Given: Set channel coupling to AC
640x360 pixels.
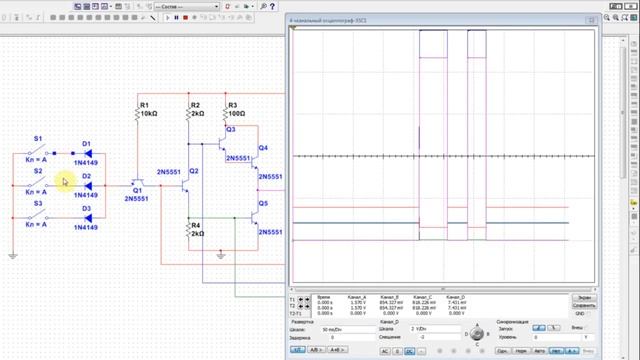Looking at the screenshot, I should (x=385, y=351).
